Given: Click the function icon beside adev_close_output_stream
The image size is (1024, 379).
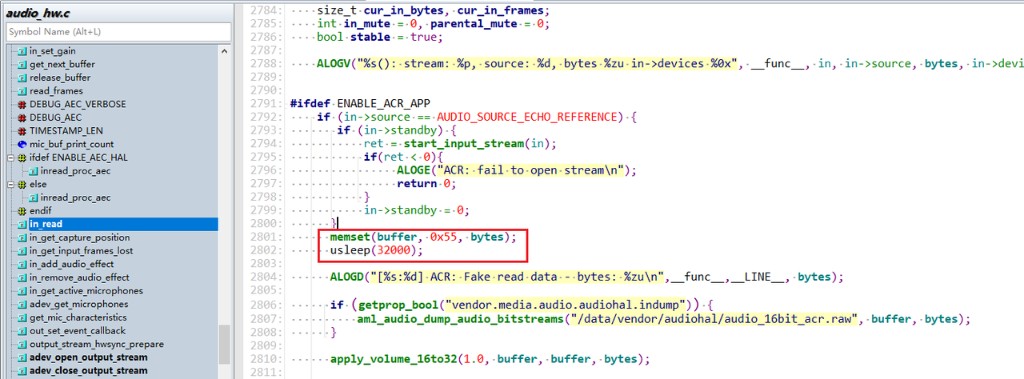Looking at the screenshot, I should pos(22,371).
